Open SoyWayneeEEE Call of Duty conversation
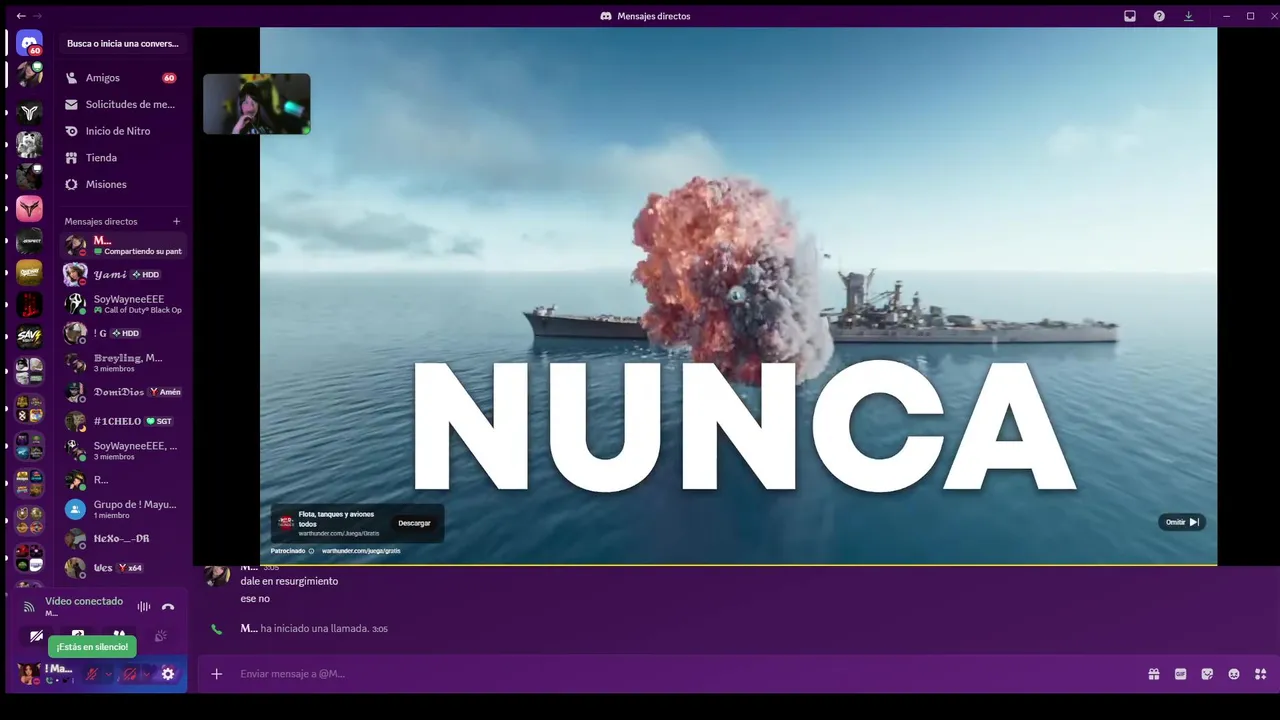Viewport: 1280px width, 720px height. point(122,304)
